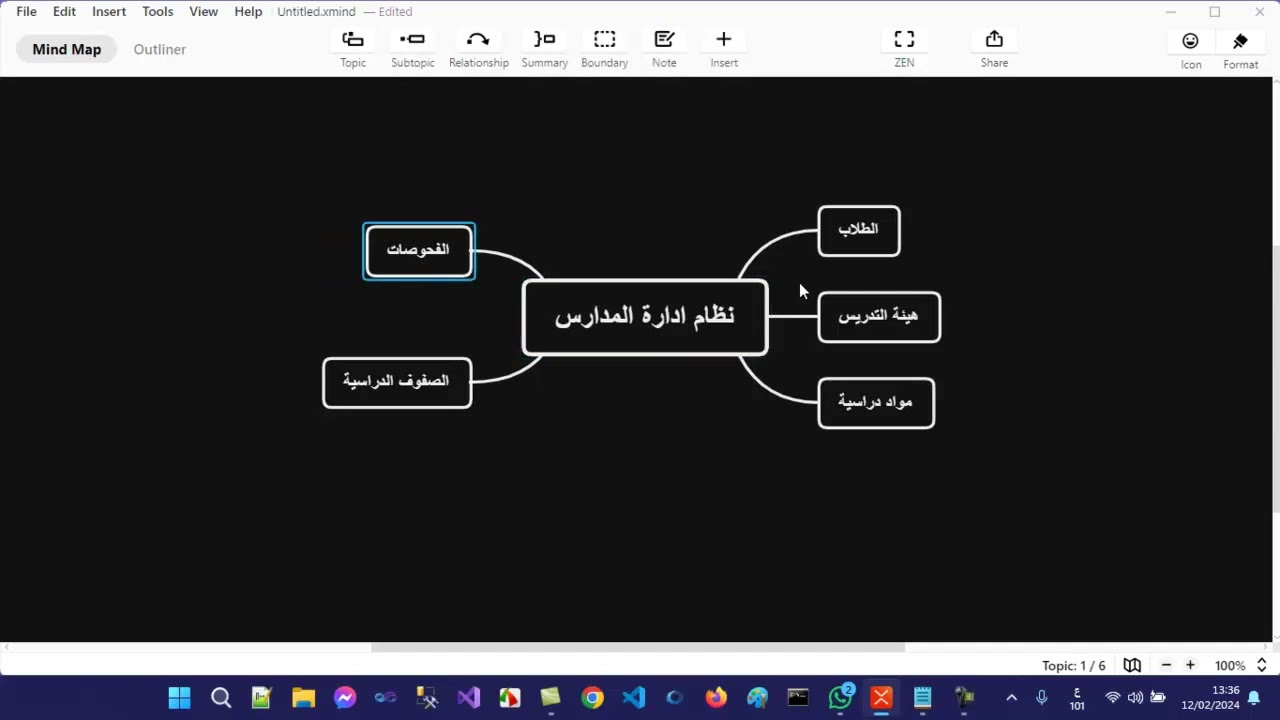Switch to Outliner view
This screenshot has height=720, width=1280.
(x=160, y=49)
